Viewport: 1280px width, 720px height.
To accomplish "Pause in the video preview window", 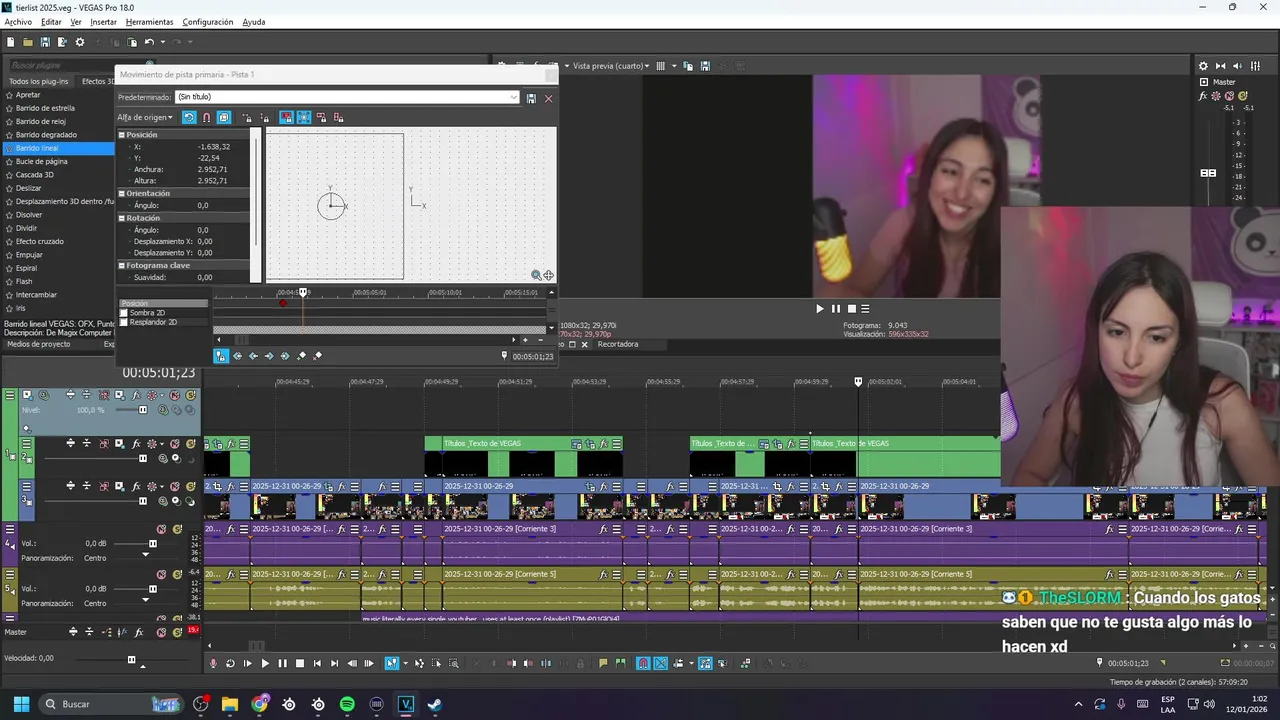I will [836, 309].
